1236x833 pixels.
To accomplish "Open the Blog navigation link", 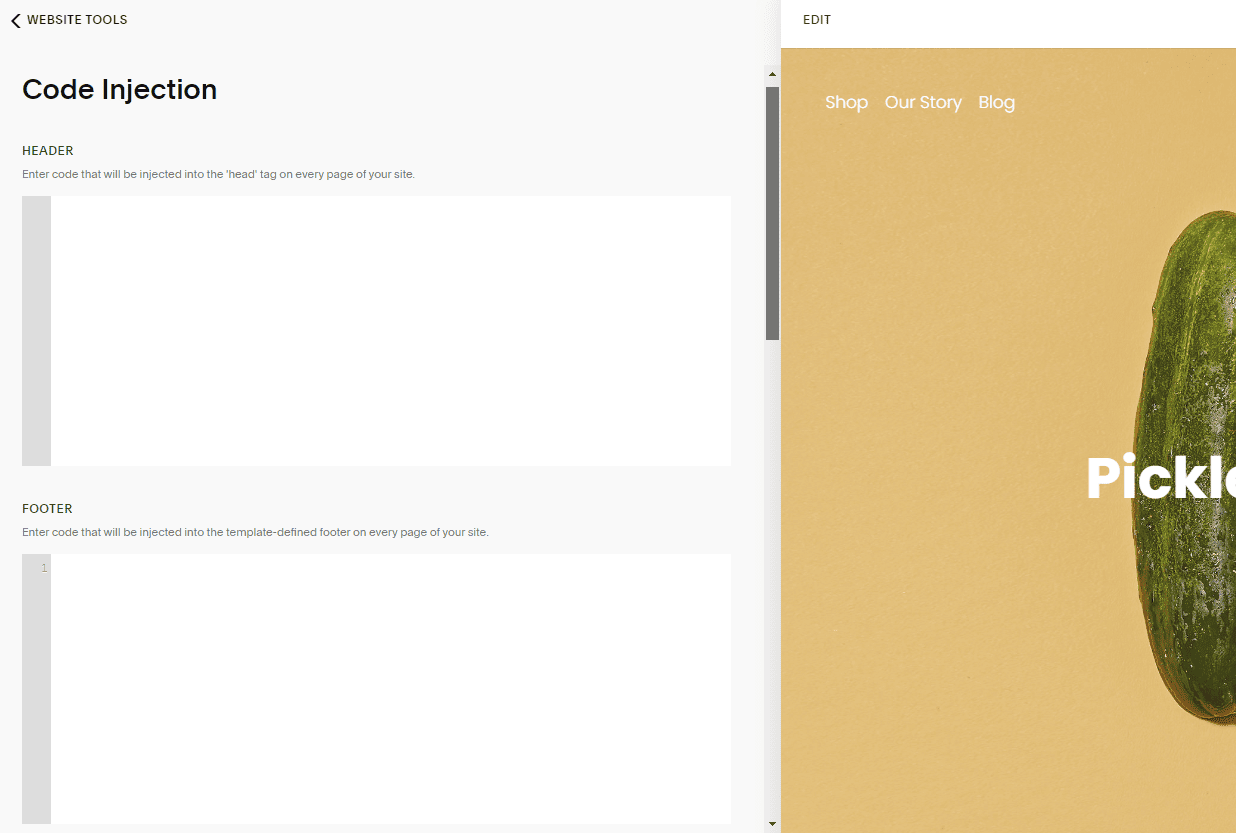I will click(x=996, y=102).
